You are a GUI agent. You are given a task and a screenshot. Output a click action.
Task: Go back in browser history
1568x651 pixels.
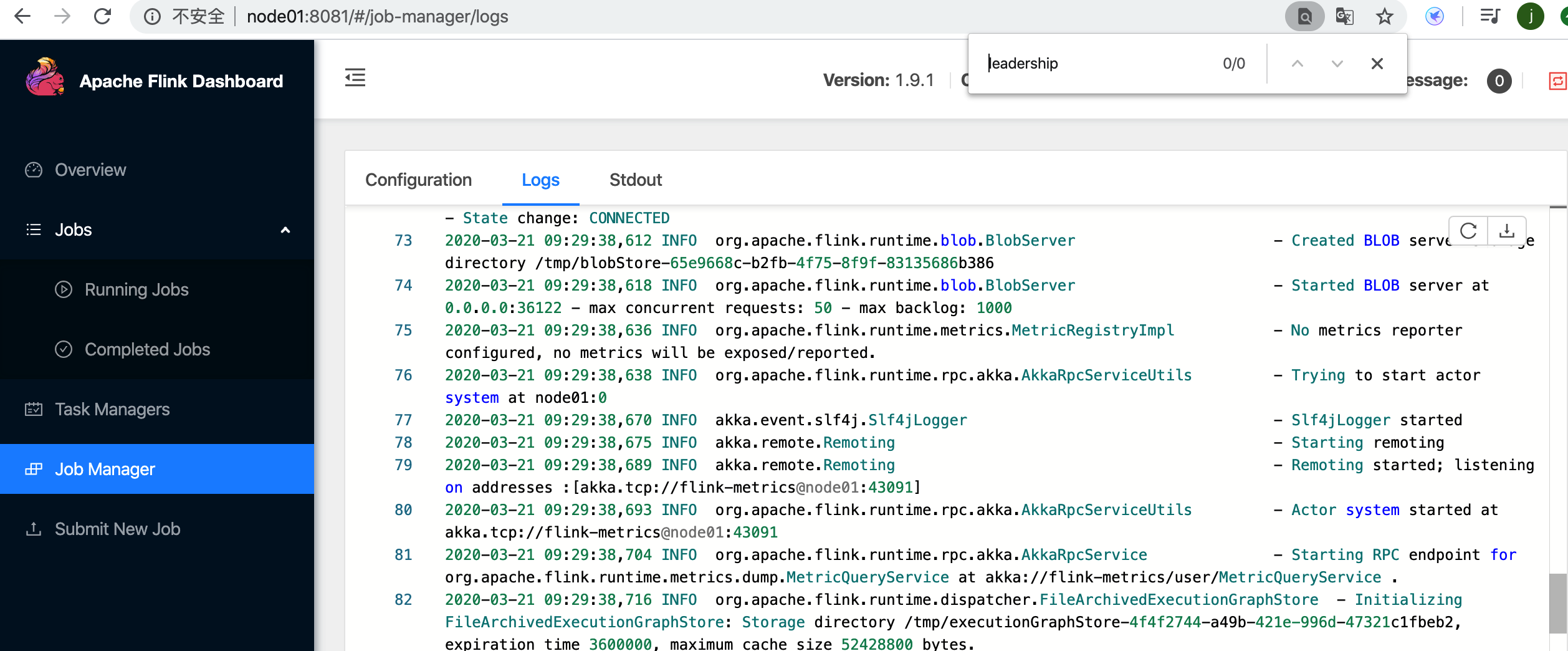[22, 16]
